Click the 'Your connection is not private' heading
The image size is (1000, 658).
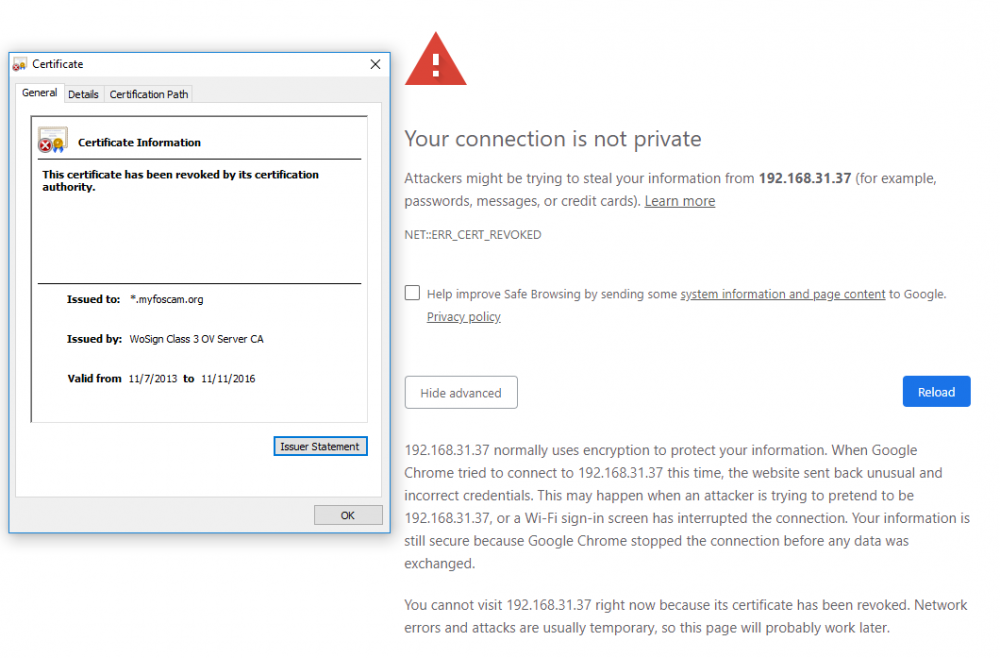point(552,139)
